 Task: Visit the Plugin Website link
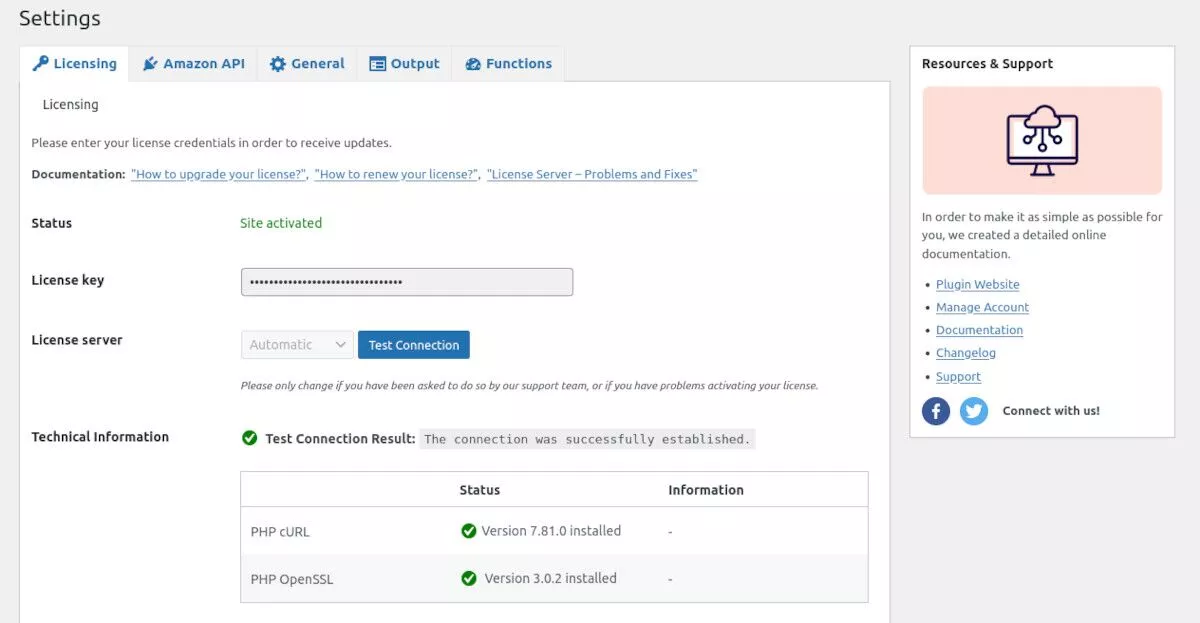pos(977,285)
